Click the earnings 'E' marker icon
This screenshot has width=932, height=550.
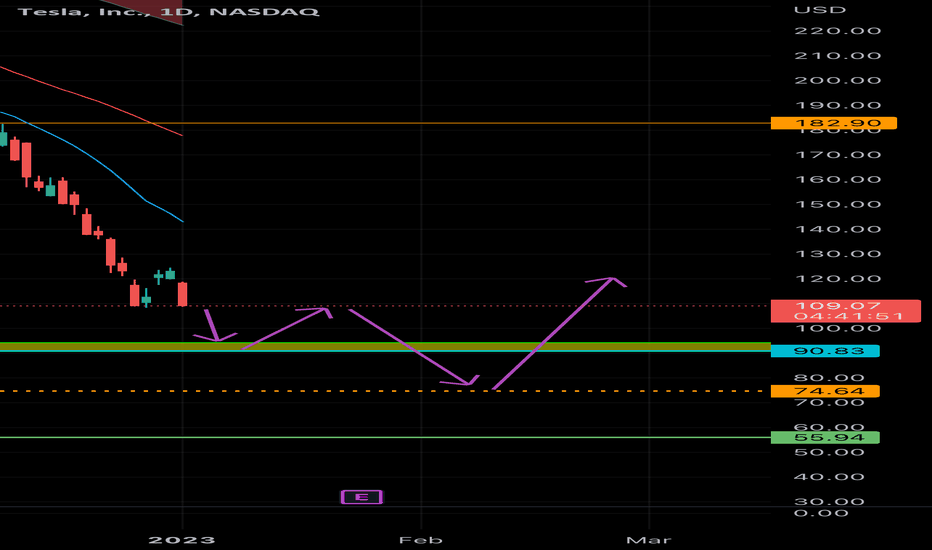[x=361, y=497]
